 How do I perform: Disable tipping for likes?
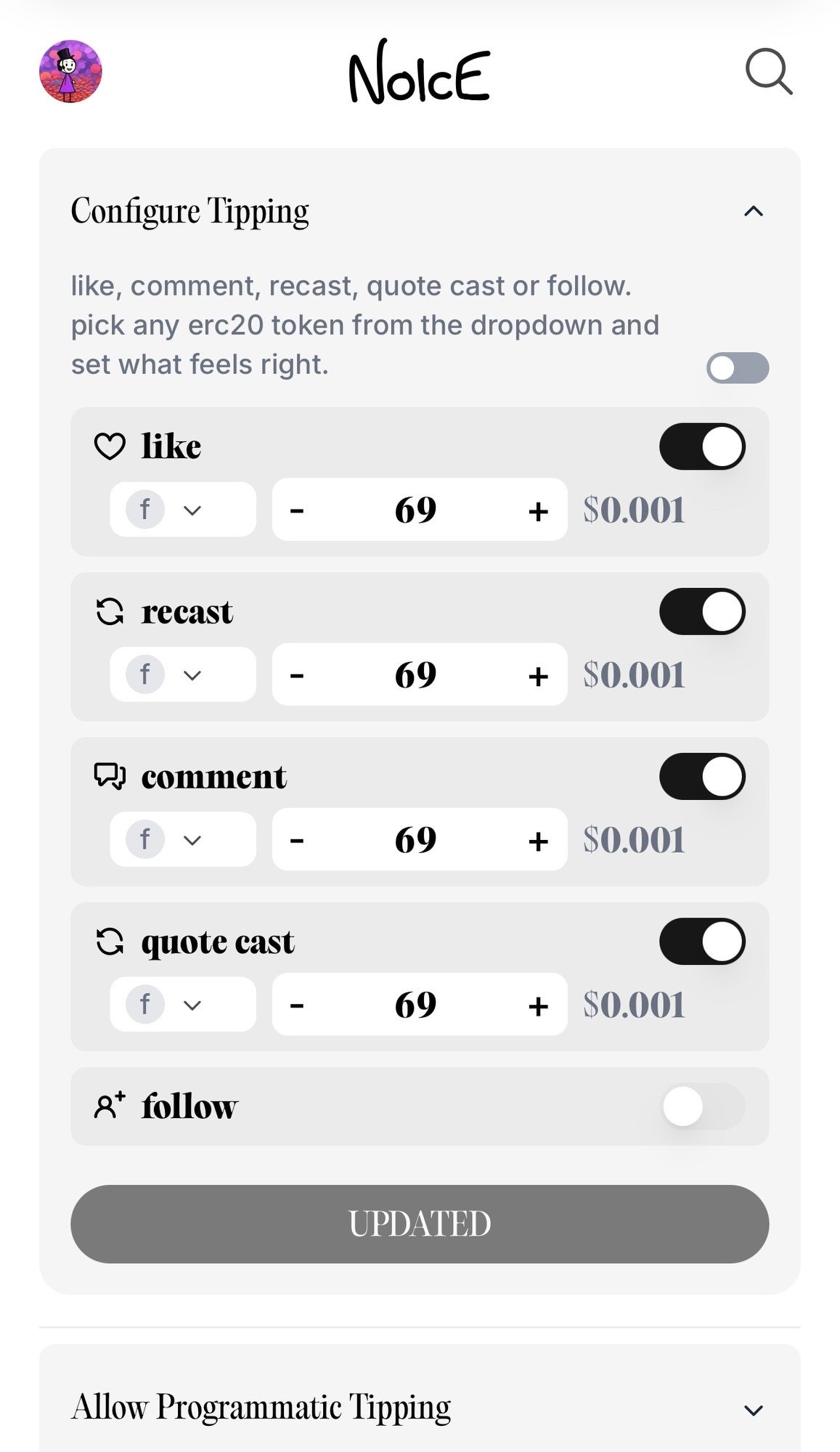(x=701, y=446)
